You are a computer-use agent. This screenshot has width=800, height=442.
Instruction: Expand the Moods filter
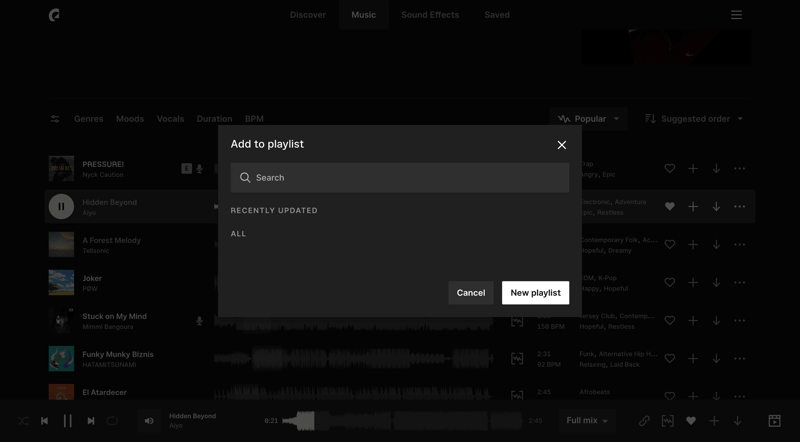pyautogui.click(x=130, y=119)
